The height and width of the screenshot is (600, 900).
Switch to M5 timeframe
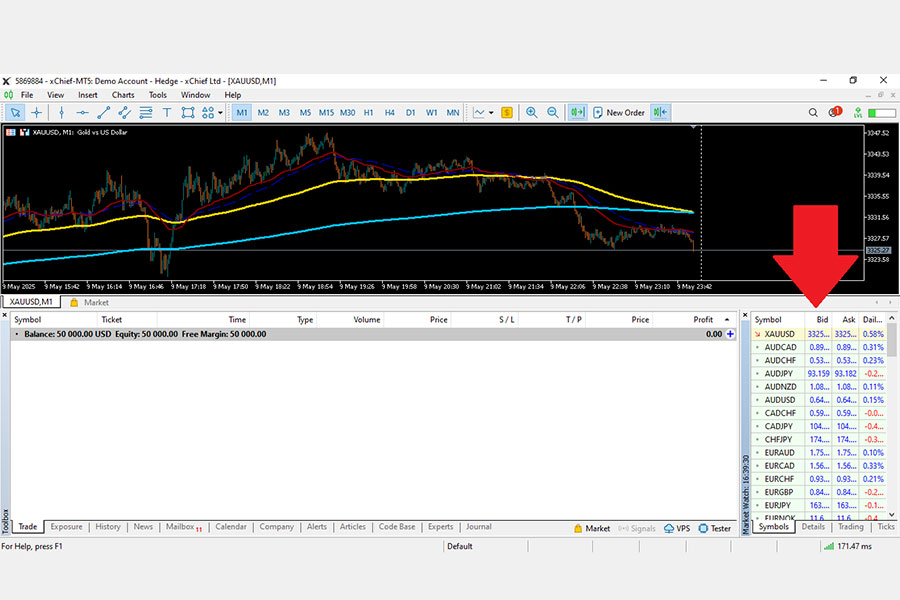point(305,113)
